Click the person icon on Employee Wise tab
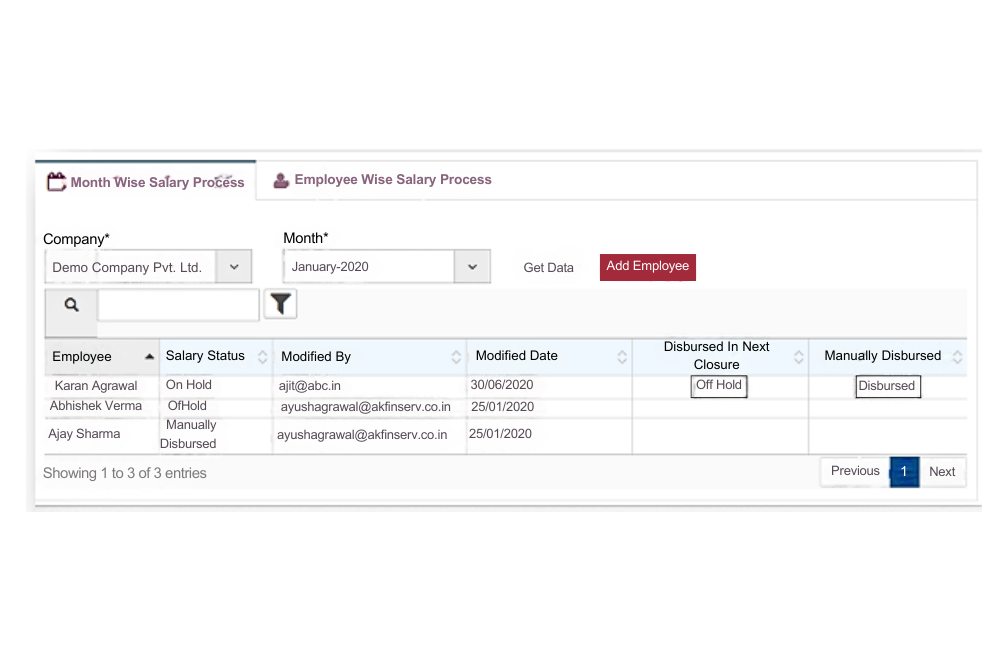The width and height of the screenshot is (1000, 669). point(281,180)
